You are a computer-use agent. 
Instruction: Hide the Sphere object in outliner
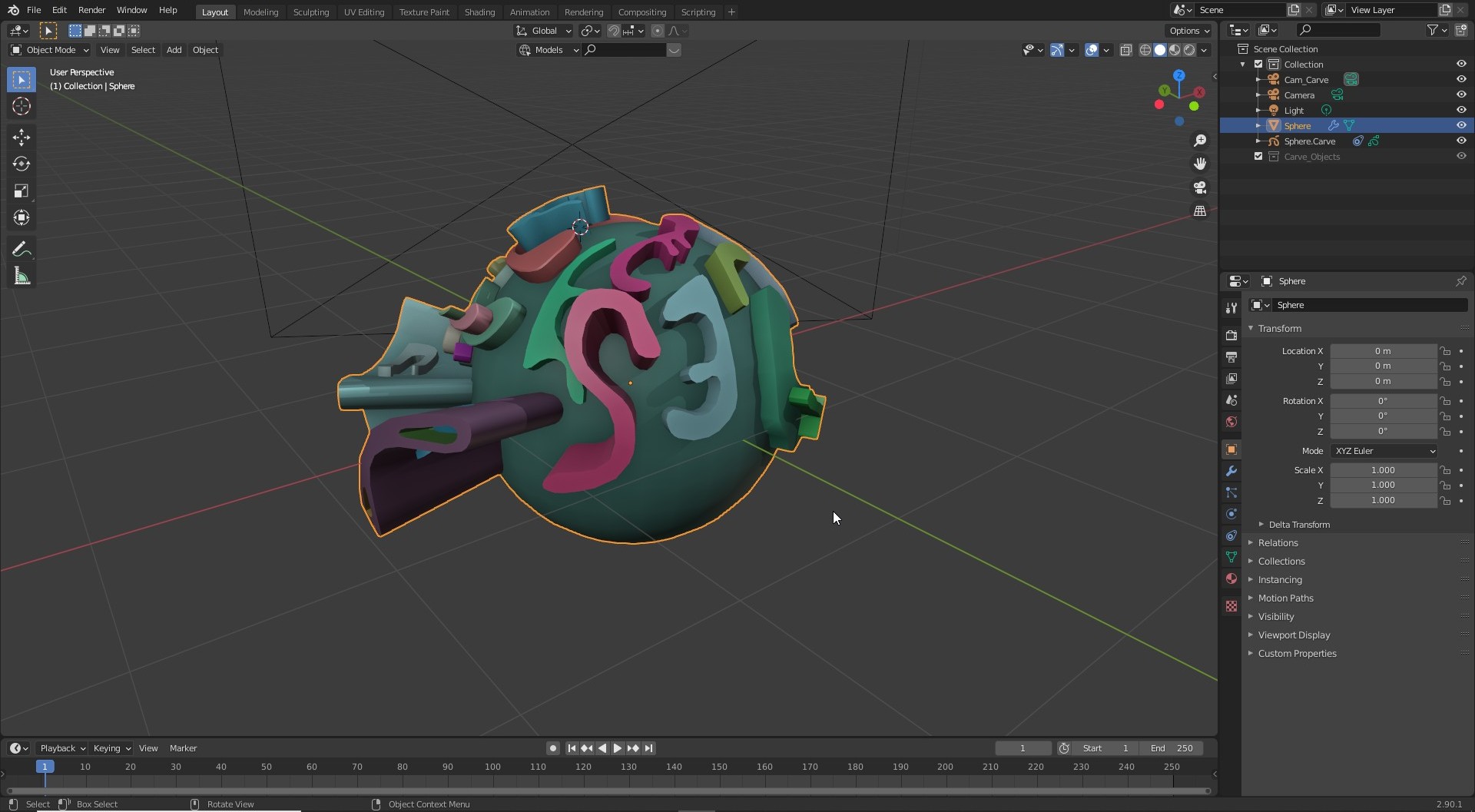pos(1461,125)
